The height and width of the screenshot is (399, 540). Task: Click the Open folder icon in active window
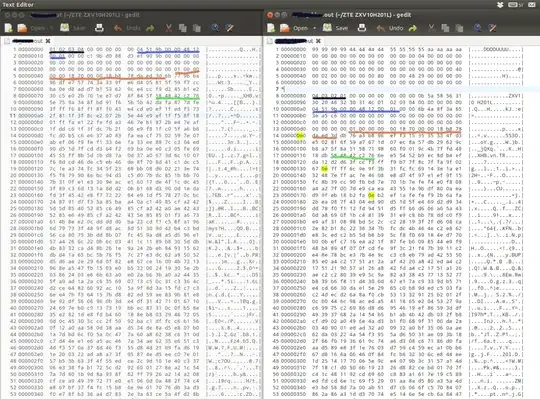(x=285, y=28)
